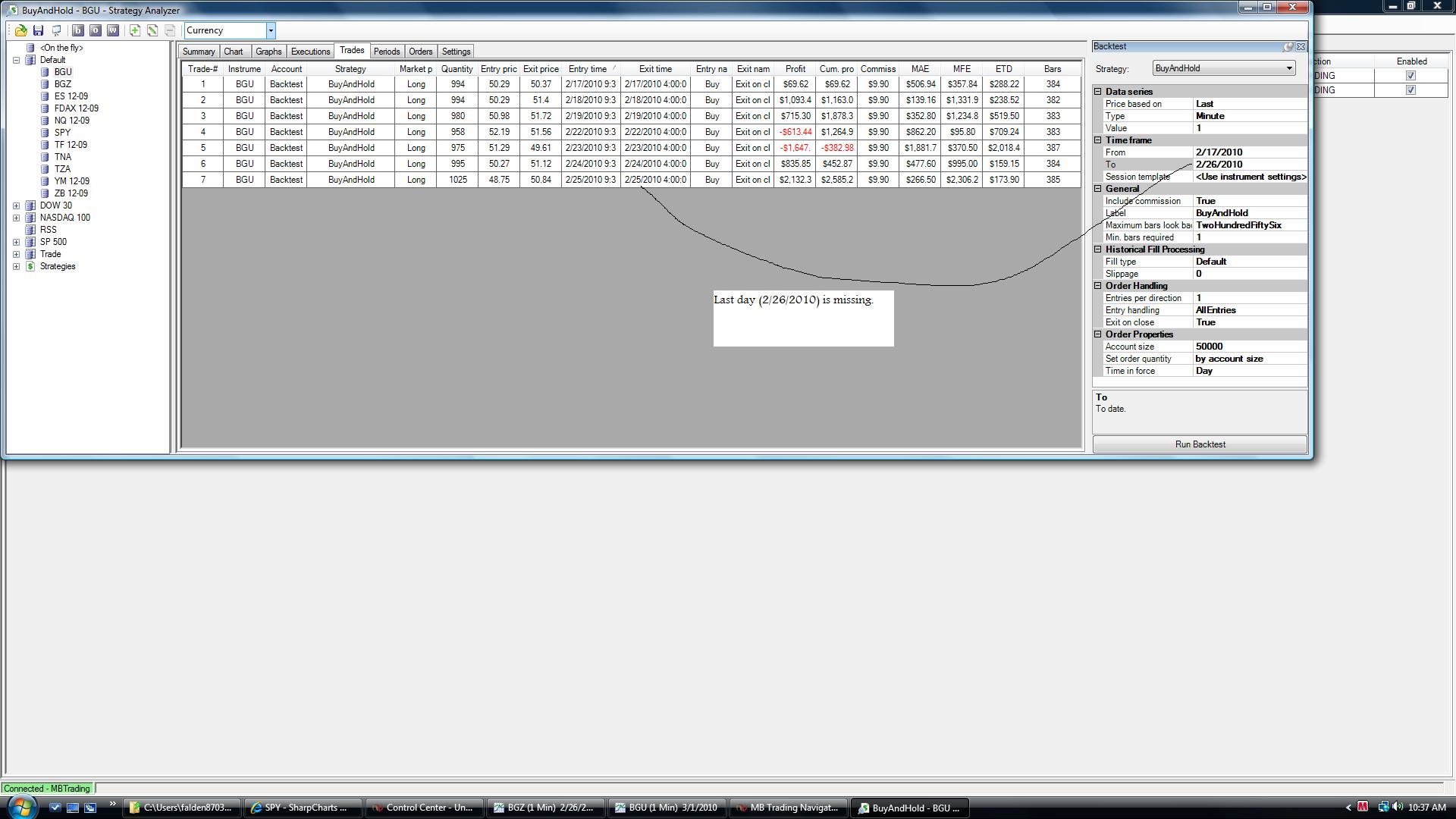The height and width of the screenshot is (819, 1456).
Task: Open the Currency display dropdown
Action: [270, 30]
